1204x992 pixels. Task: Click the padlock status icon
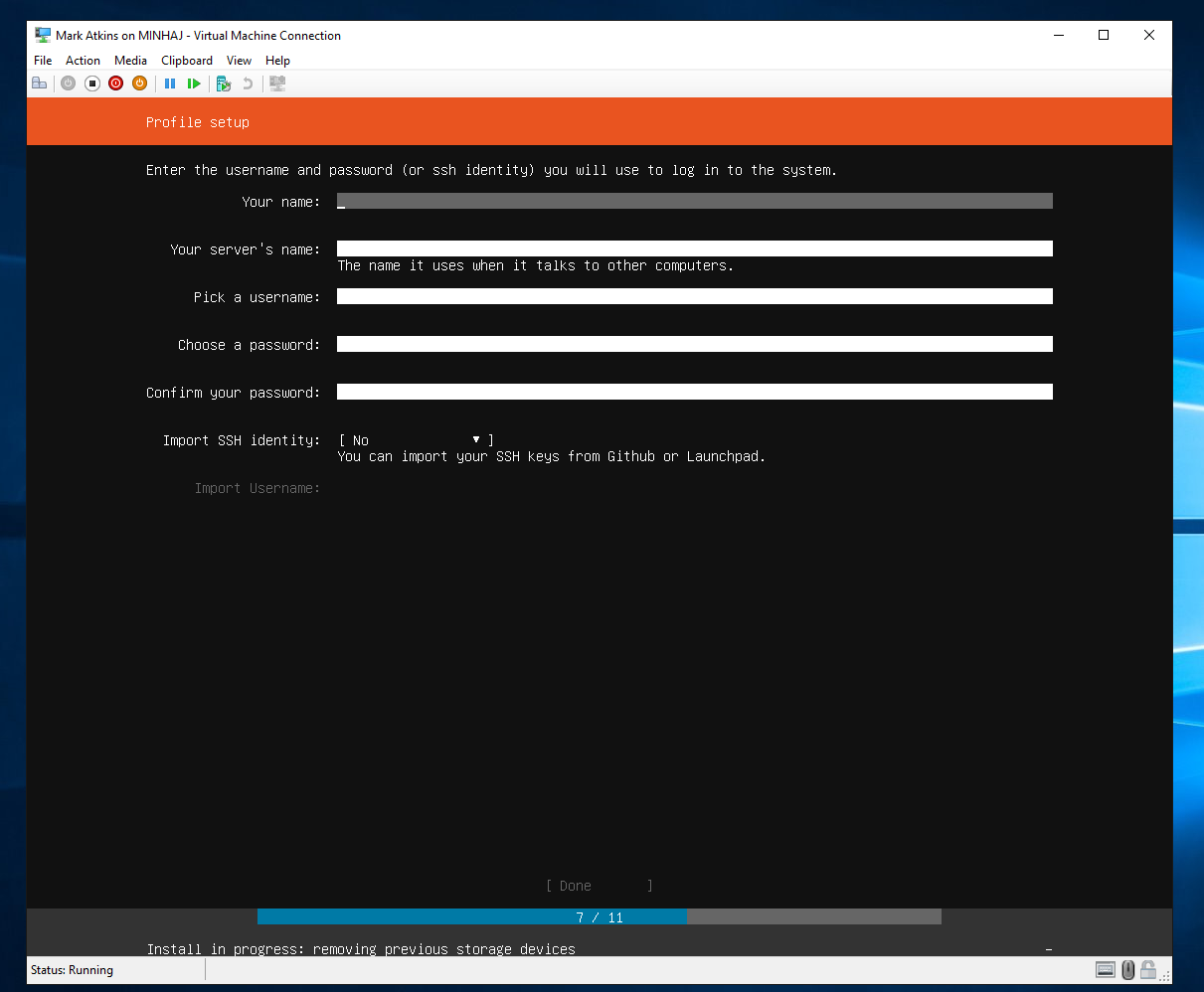[1148, 969]
